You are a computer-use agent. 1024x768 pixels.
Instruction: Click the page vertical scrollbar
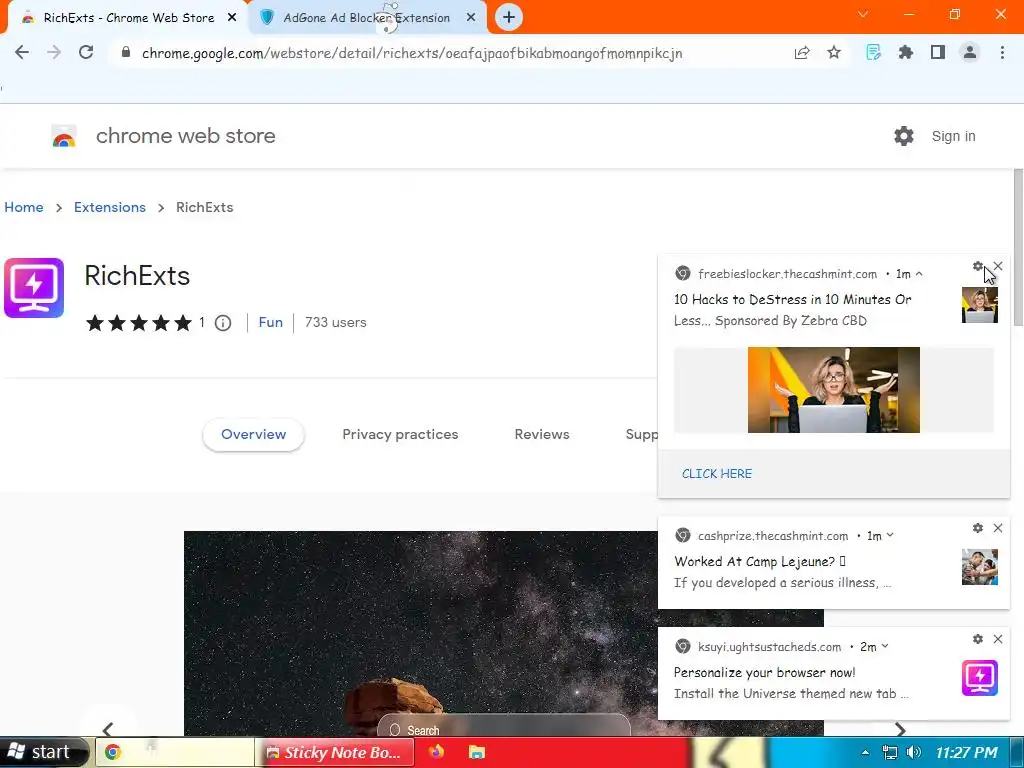pyautogui.click(x=1018, y=247)
